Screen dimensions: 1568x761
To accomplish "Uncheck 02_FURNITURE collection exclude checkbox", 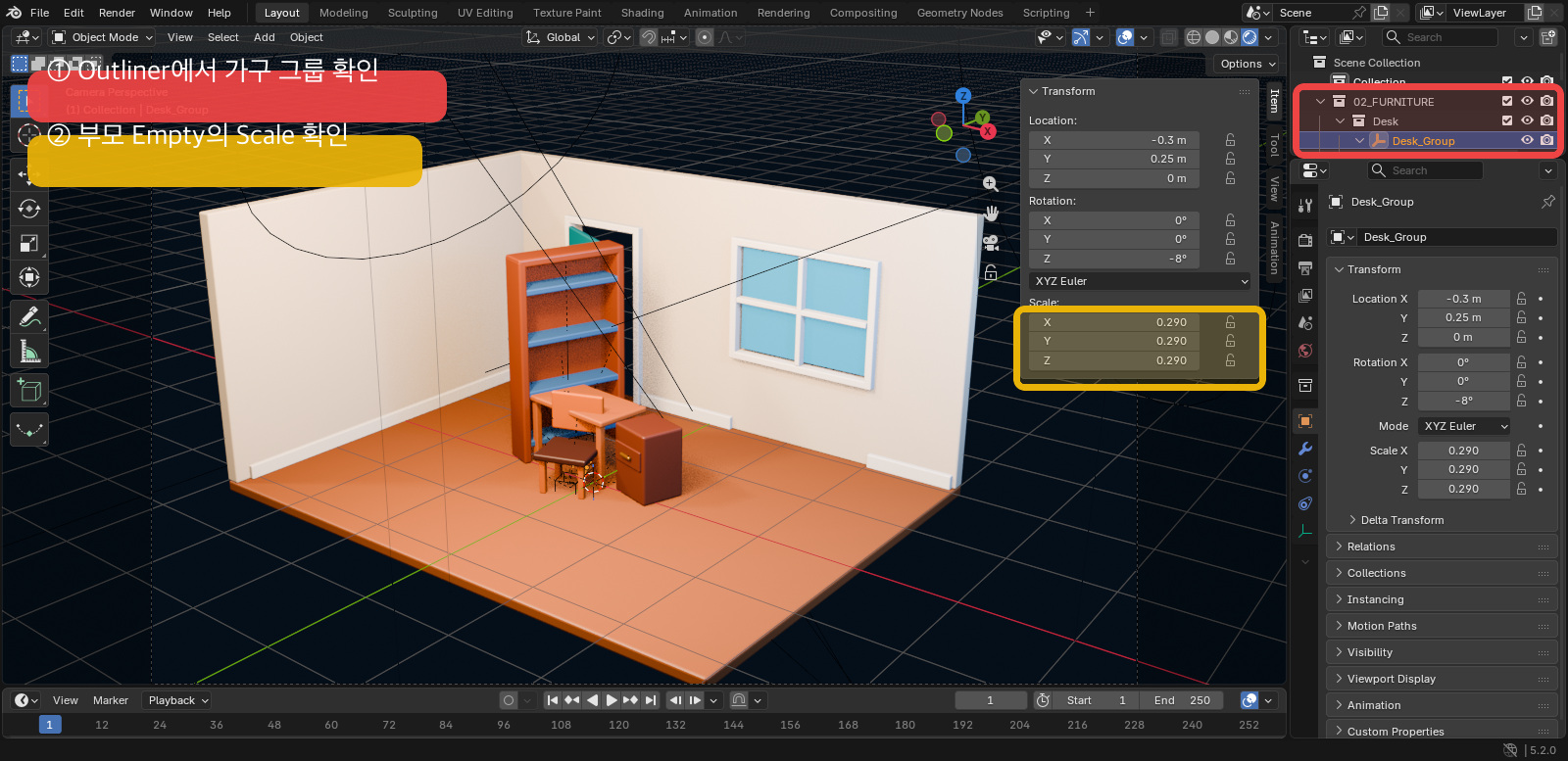I will pyautogui.click(x=1507, y=101).
